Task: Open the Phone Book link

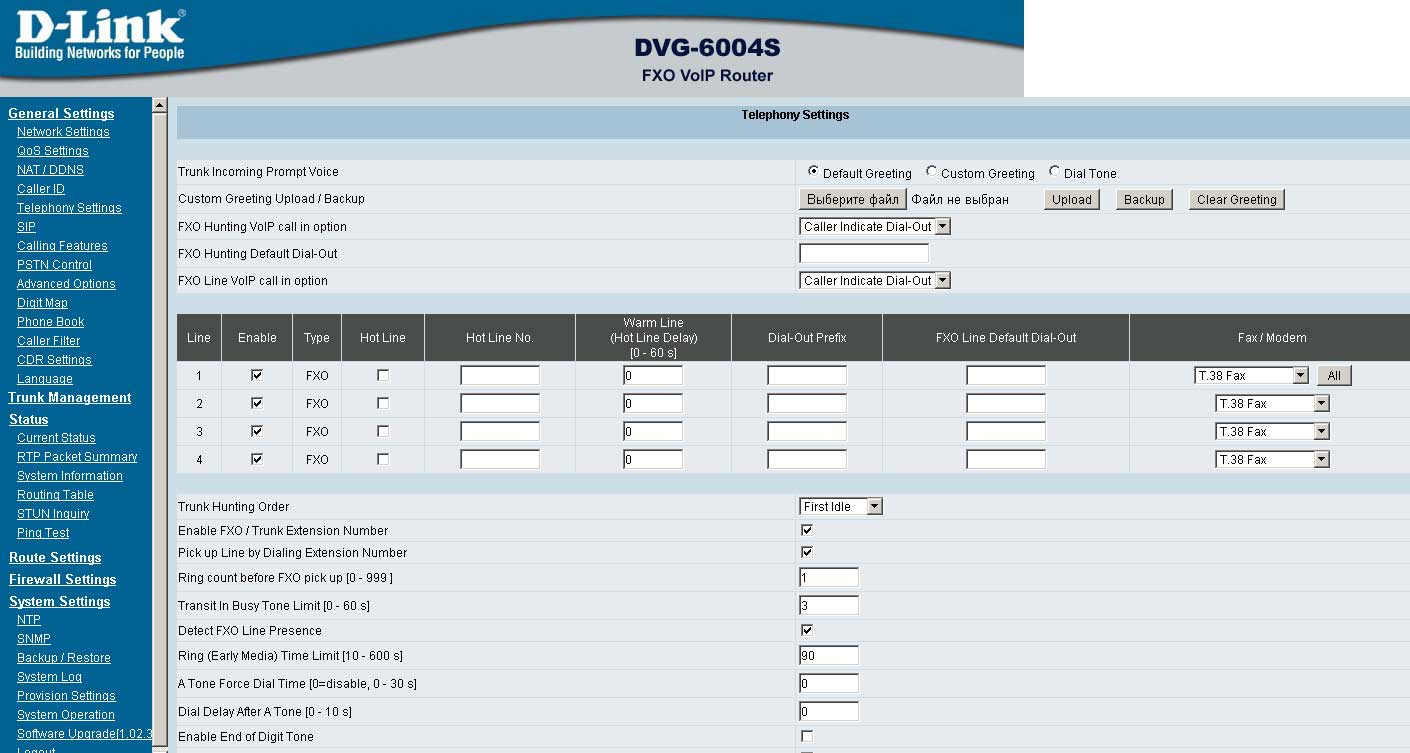Action: pyautogui.click(x=50, y=322)
